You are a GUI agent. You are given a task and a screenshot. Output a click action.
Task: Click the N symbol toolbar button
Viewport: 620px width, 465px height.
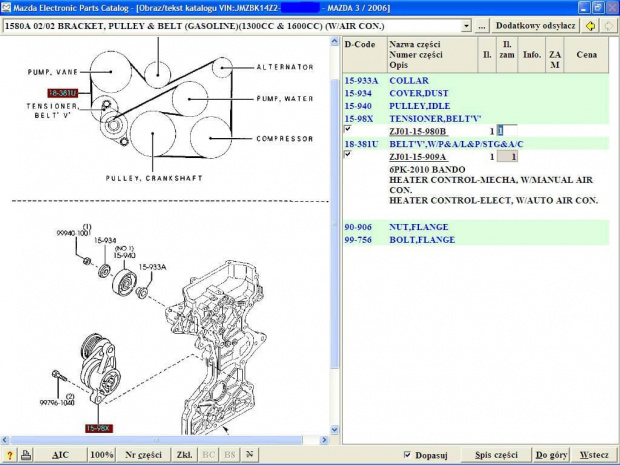(x=249, y=455)
